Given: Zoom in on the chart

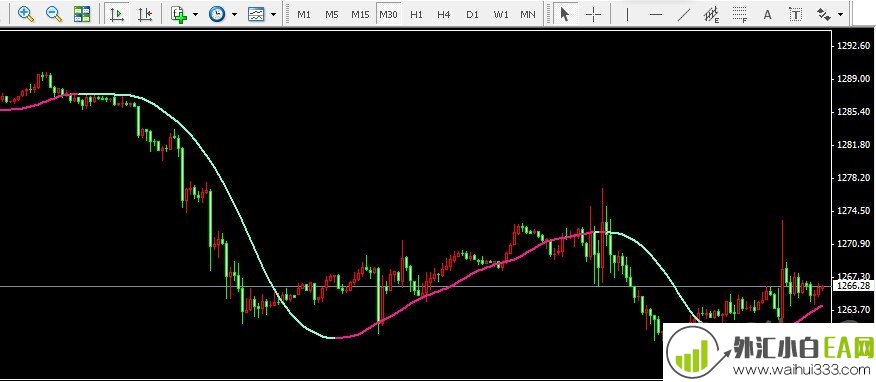Looking at the screenshot, I should [26, 14].
